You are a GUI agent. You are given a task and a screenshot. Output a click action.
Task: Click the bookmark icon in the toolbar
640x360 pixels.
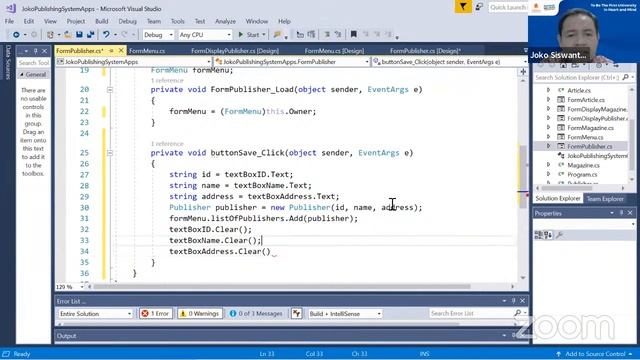click(x=354, y=35)
